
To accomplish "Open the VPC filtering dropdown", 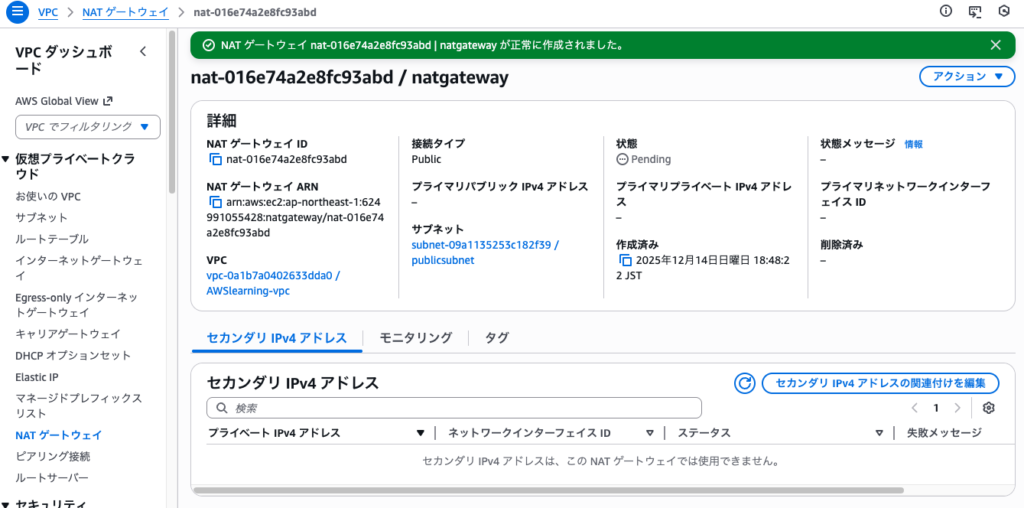I will [x=88, y=127].
